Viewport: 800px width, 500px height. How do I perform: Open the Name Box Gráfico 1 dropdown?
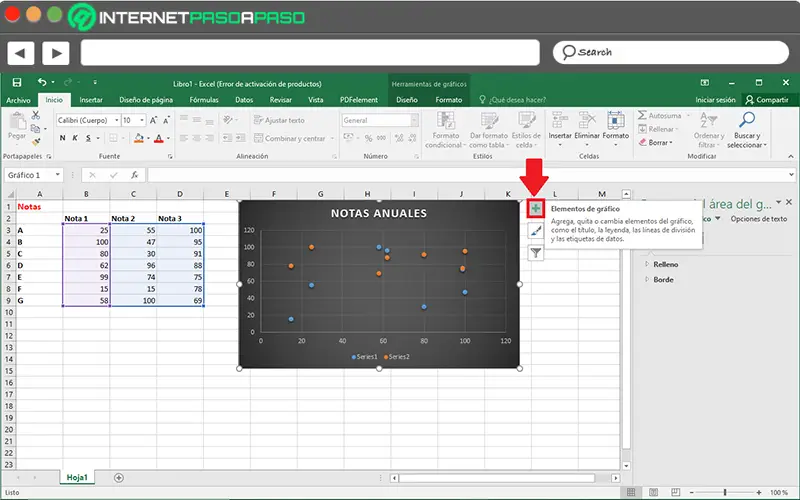point(58,175)
